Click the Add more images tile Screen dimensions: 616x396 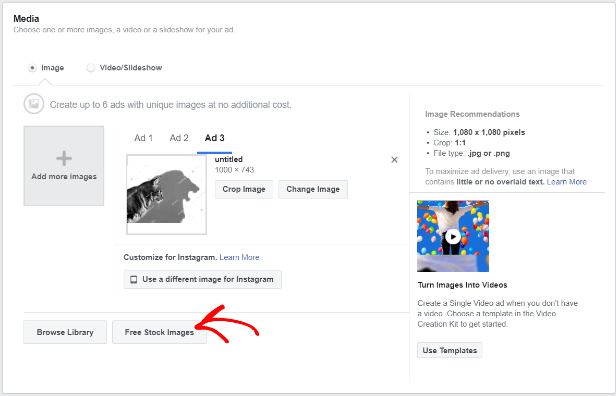(64, 166)
